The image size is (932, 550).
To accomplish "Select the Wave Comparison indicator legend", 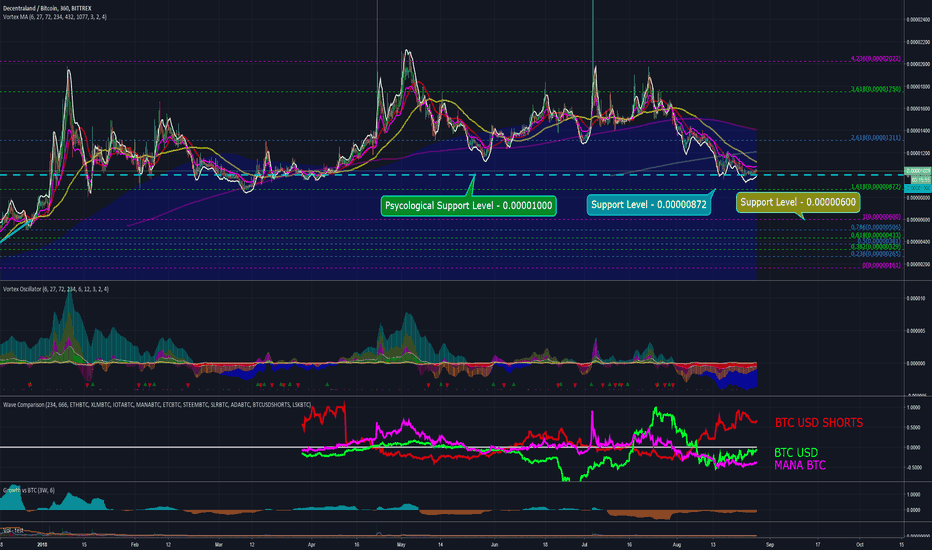I will pos(157,404).
